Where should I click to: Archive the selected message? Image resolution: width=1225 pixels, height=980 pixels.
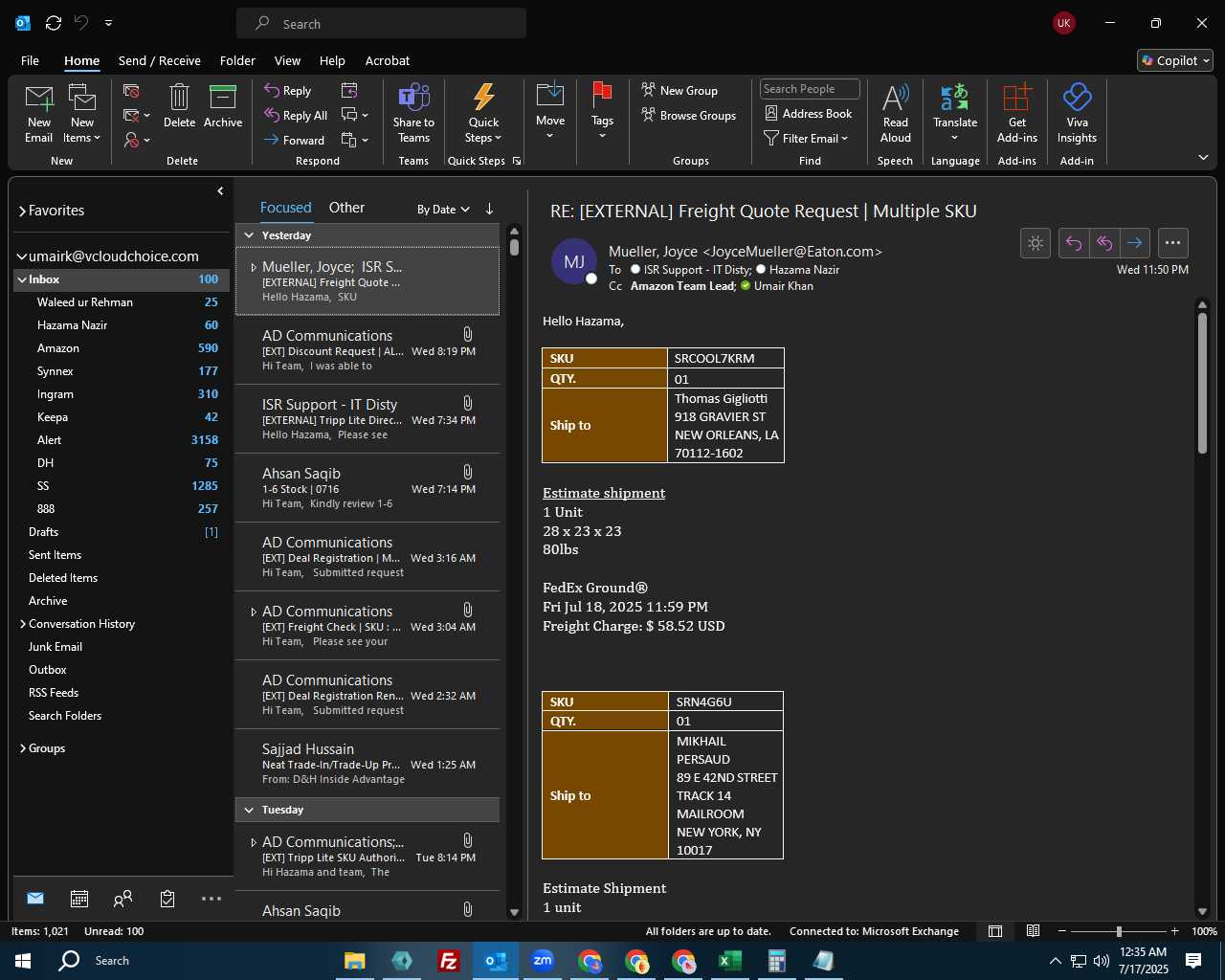223,105
